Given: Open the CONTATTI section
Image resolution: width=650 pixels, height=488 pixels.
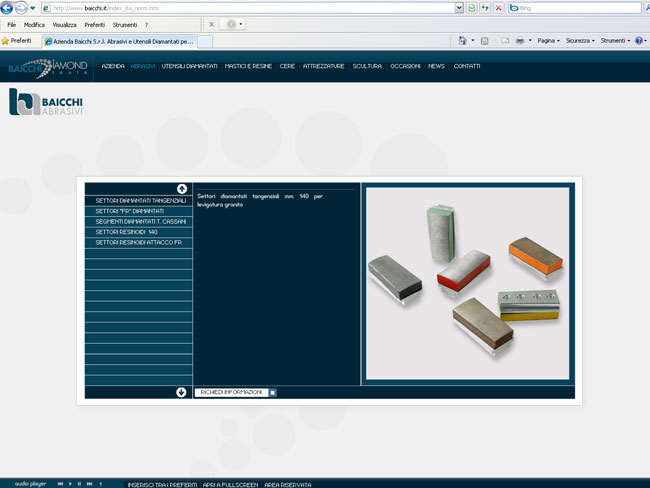Looking at the screenshot, I should pyautogui.click(x=467, y=66).
